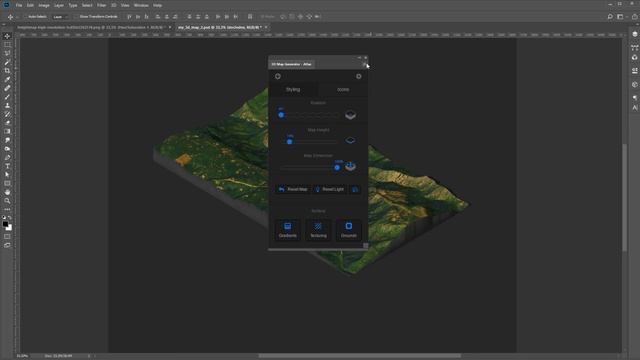
Task: Select the Pen tool
Action: pyautogui.click(x=7, y=158)
